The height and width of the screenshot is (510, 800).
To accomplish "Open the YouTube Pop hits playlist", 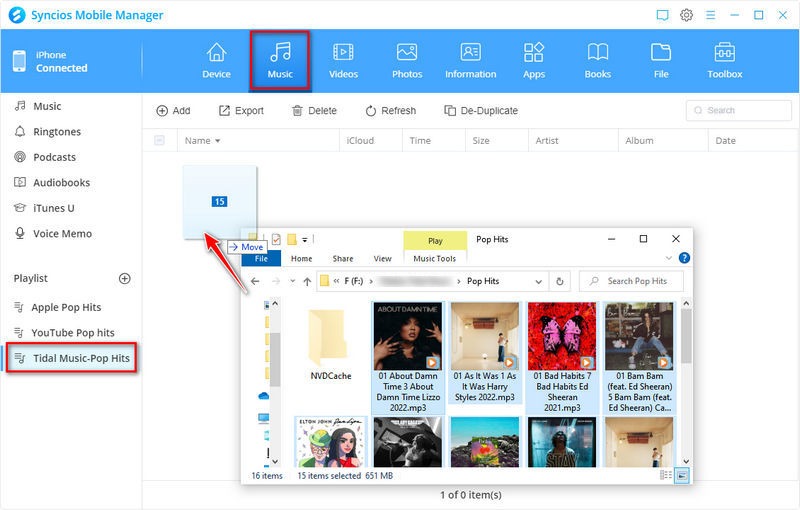I will [x=72, y=333].
